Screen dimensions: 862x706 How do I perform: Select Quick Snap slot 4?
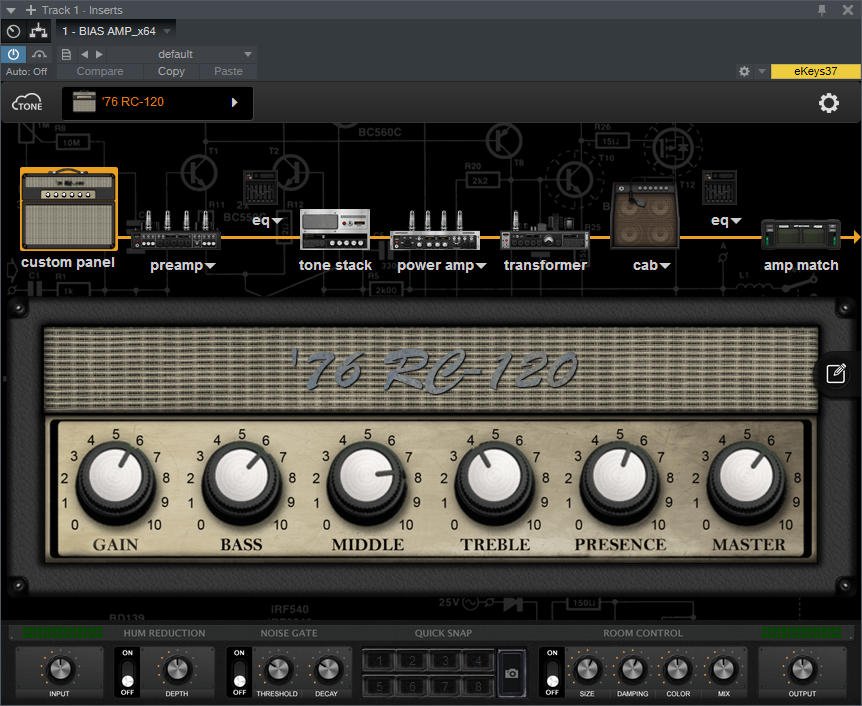478,660
